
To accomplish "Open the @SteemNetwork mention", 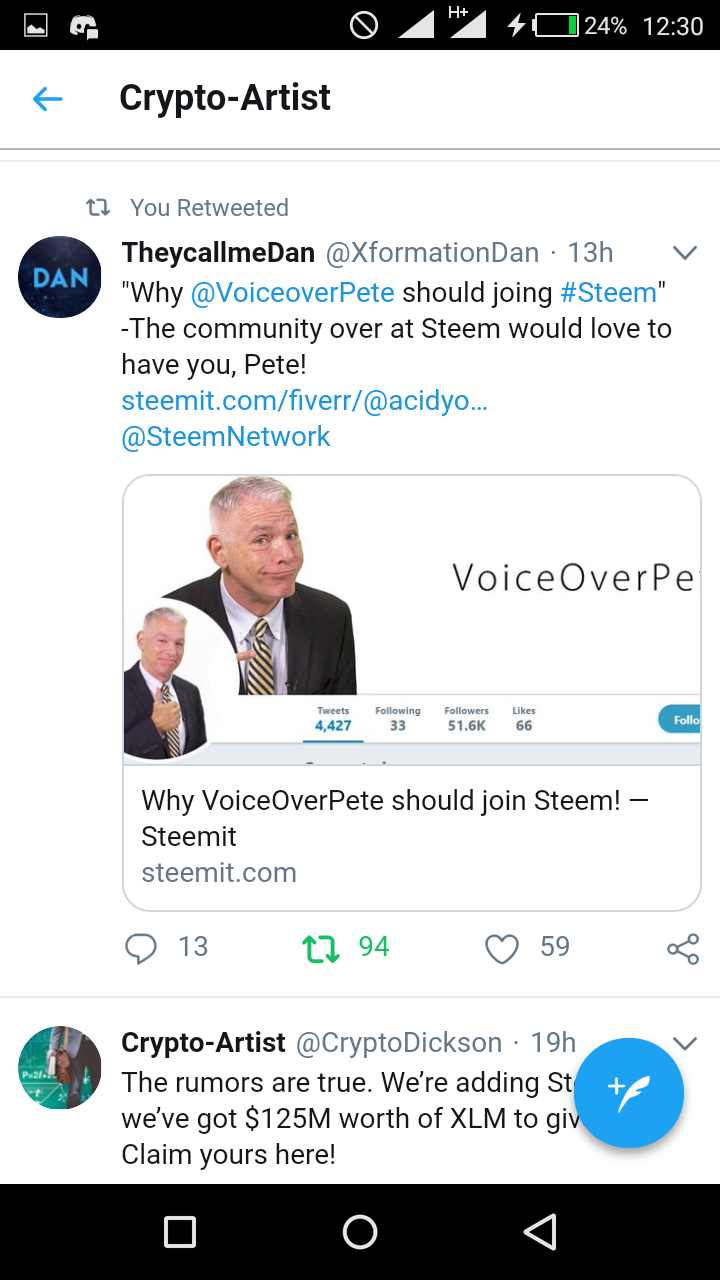I will coord(226,436).
